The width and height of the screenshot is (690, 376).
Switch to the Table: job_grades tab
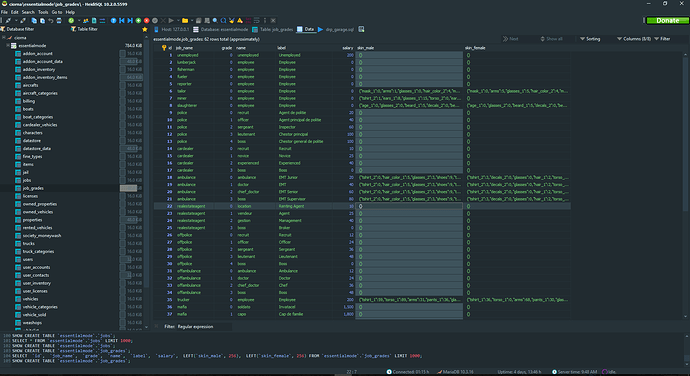coord(272,29)
